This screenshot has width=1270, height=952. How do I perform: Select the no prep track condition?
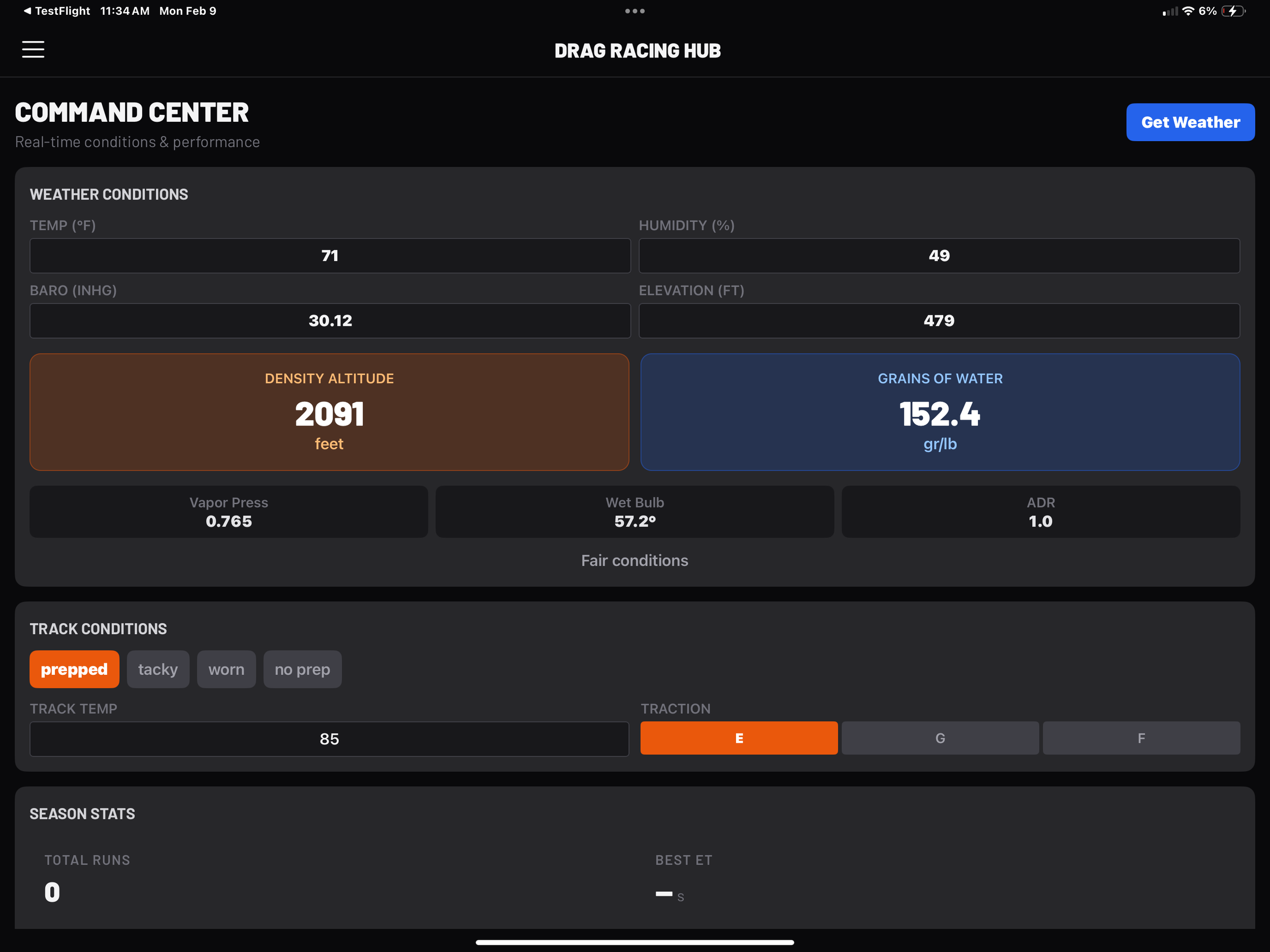click(302, 669)
